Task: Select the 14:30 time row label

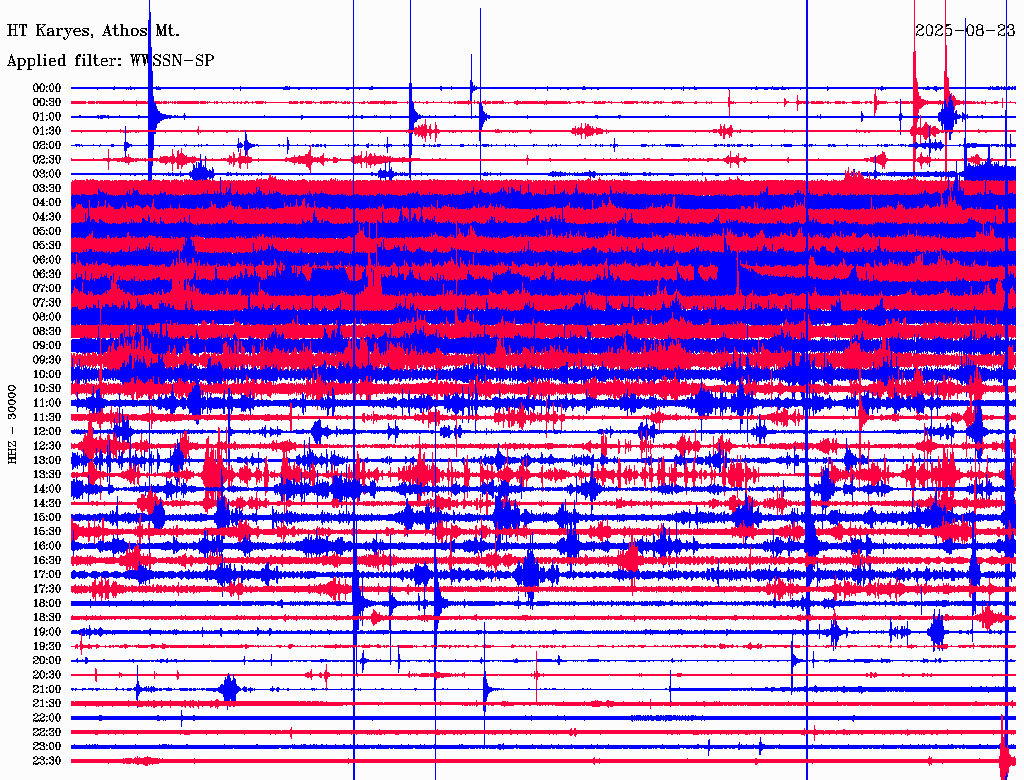Action: point(47,504)
